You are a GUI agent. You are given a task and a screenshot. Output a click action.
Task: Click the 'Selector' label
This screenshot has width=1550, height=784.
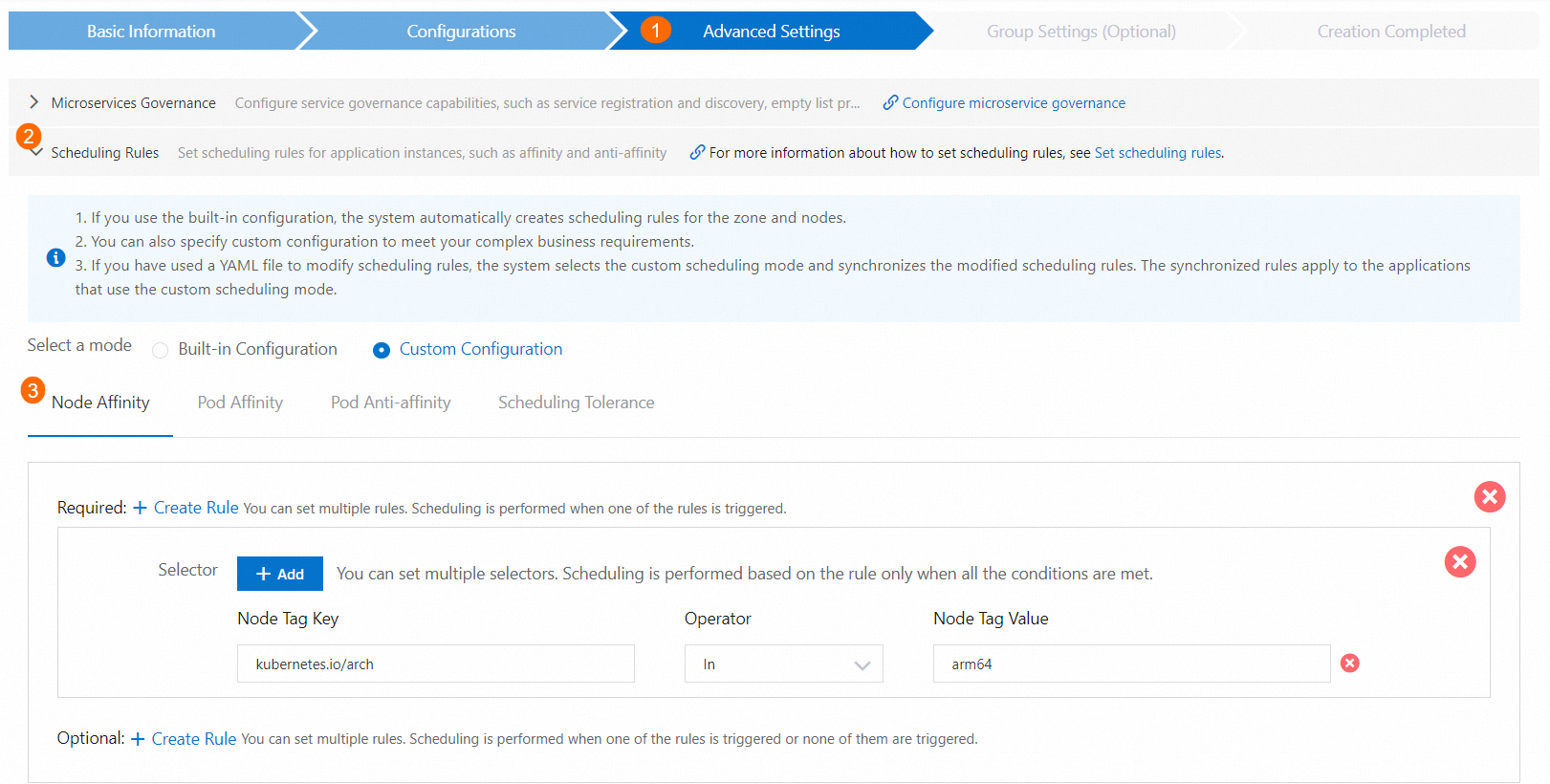(x=187, y=570)
